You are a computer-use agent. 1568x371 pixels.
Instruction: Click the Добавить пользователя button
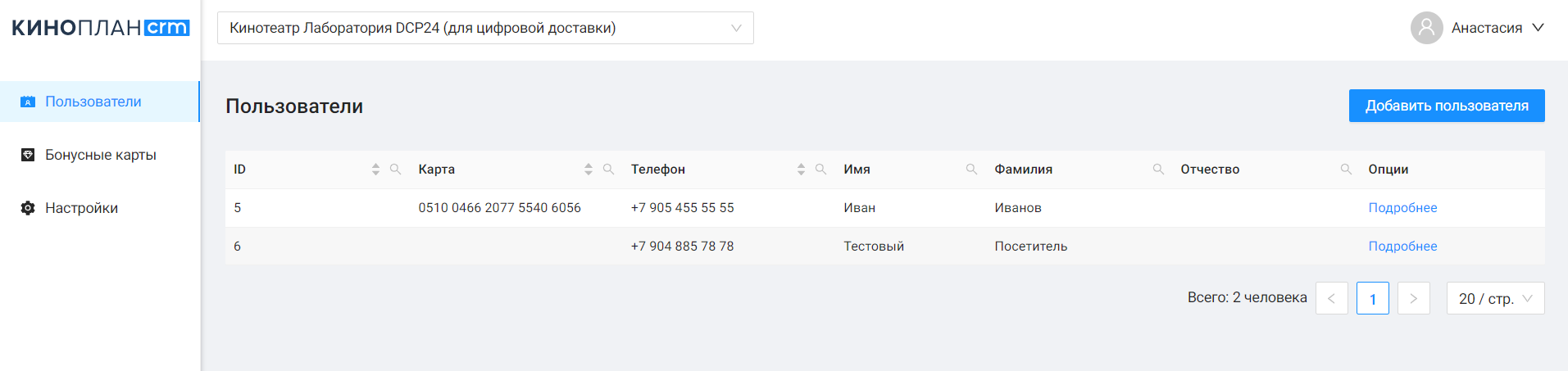tap(1446, 106)
